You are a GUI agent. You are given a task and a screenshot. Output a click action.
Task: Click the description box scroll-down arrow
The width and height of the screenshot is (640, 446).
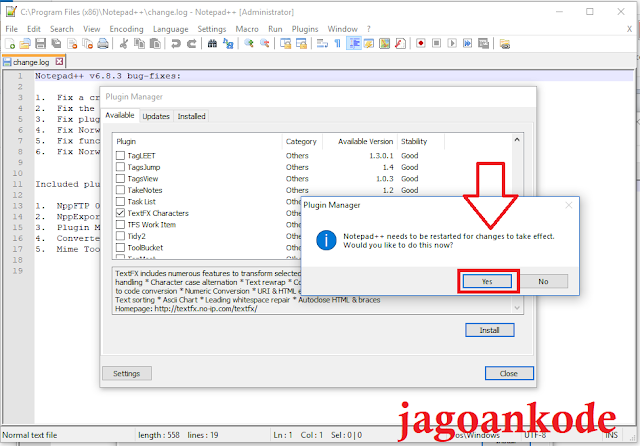(x=517, y=308)
